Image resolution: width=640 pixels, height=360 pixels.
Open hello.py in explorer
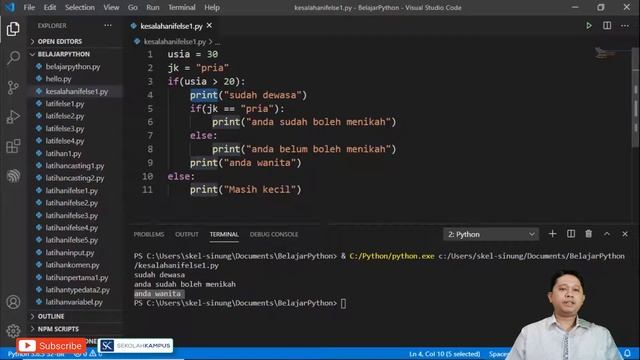tap(58, 79)
